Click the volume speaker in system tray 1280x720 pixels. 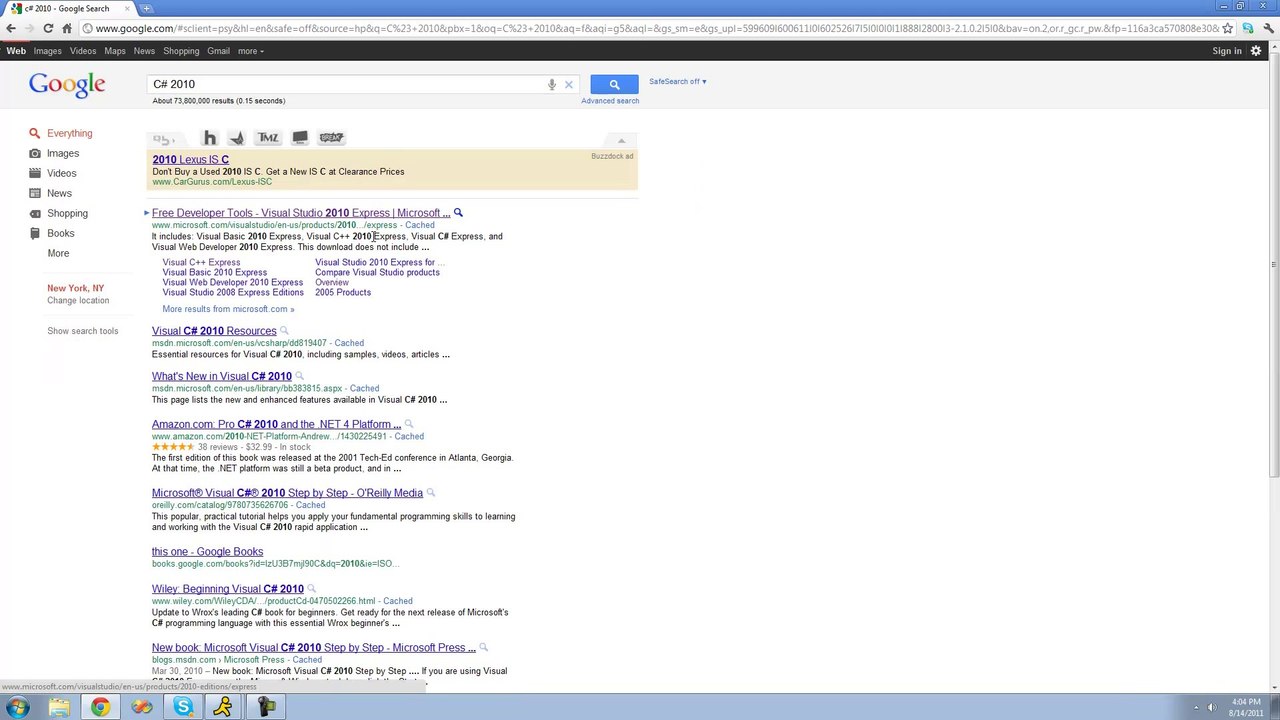click(x=1212, y=708)
